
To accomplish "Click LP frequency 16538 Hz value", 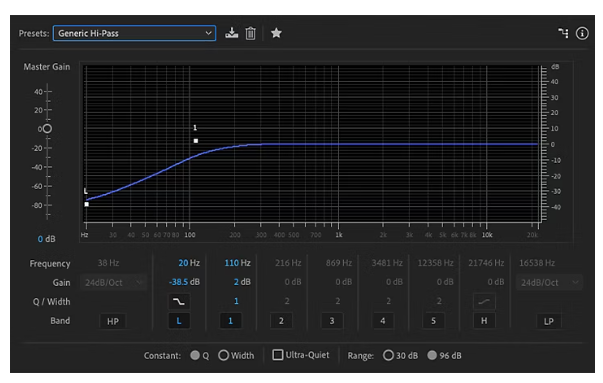I will (x=537, y=263).
